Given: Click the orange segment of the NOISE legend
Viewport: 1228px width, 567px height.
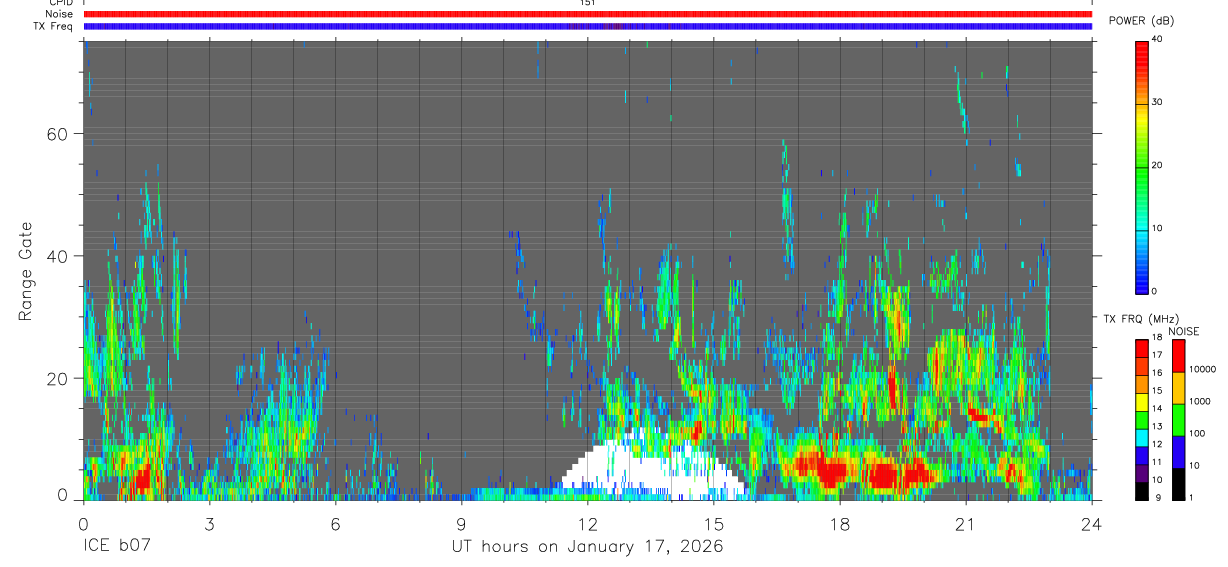Looking at the screenshot, I should (x=1178, y=387).
